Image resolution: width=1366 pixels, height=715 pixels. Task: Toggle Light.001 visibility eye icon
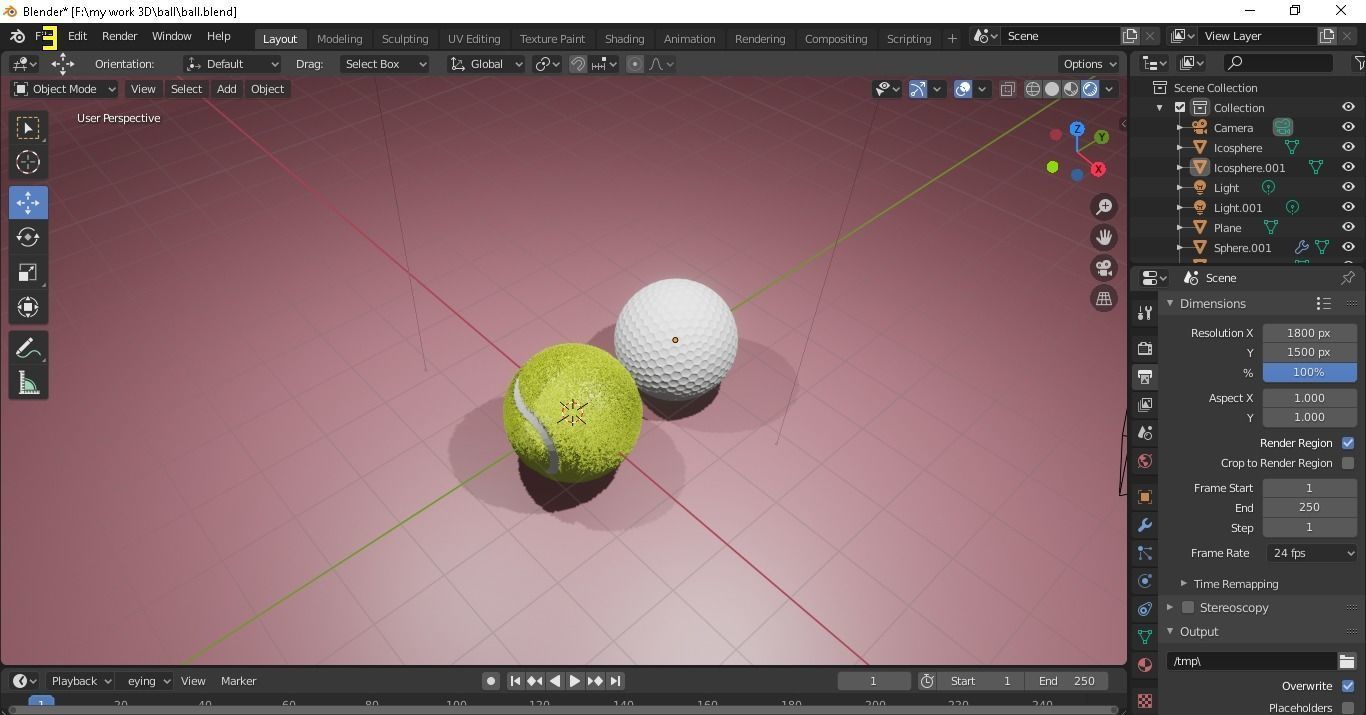[x=1348, y=207]
